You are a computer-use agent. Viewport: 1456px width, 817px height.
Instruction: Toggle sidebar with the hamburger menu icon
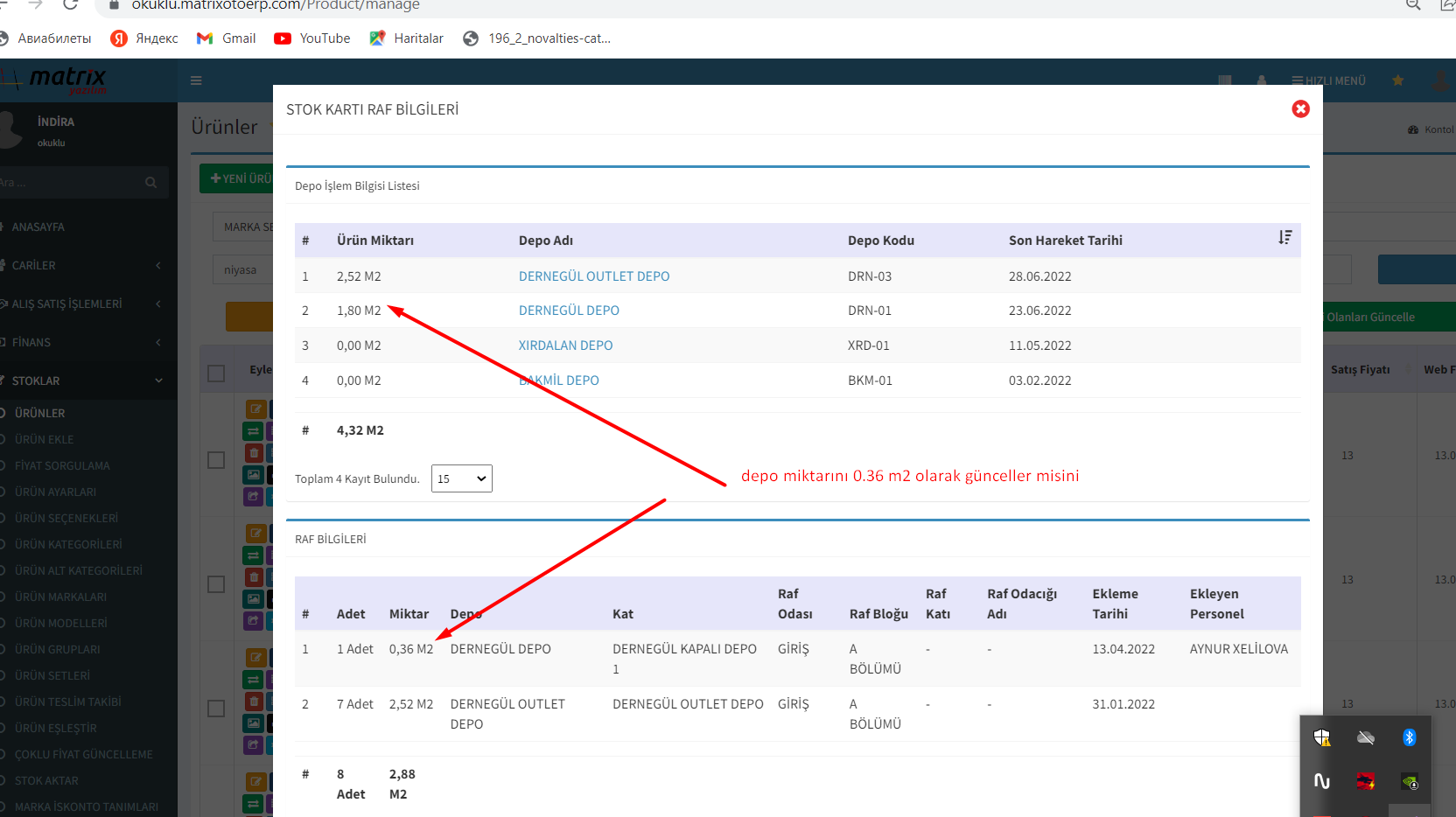click(196, 80)
